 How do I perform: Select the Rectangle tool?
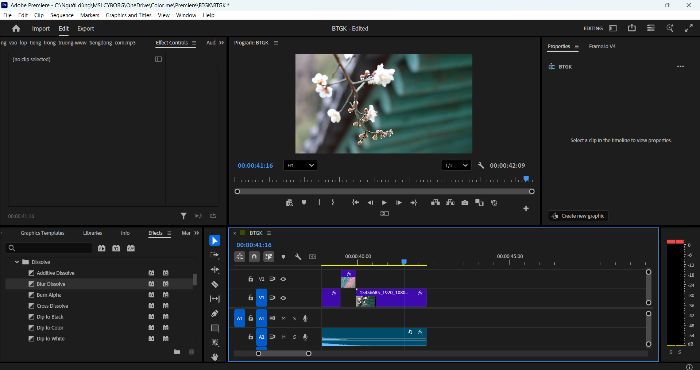[x=215, y=328]
